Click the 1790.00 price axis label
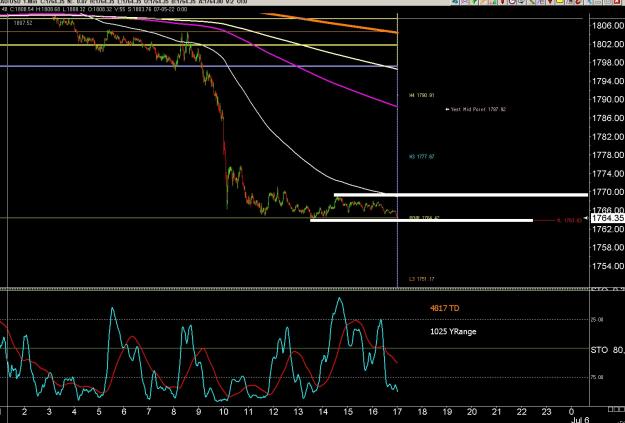625x423 pixels. click(x=608, y=99)
